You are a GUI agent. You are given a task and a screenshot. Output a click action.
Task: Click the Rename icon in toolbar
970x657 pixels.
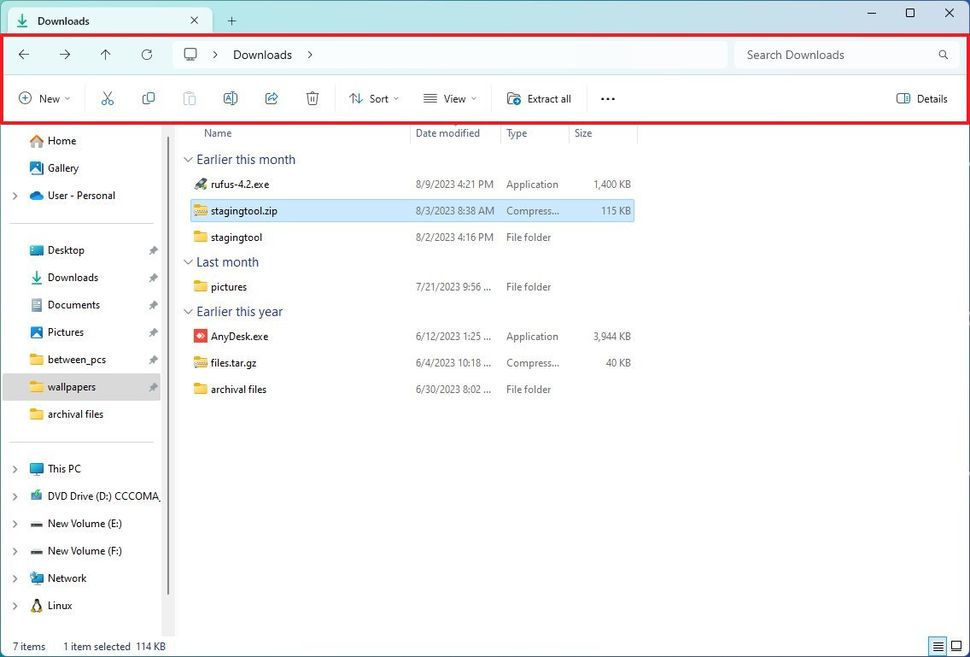tap(230, 98)
